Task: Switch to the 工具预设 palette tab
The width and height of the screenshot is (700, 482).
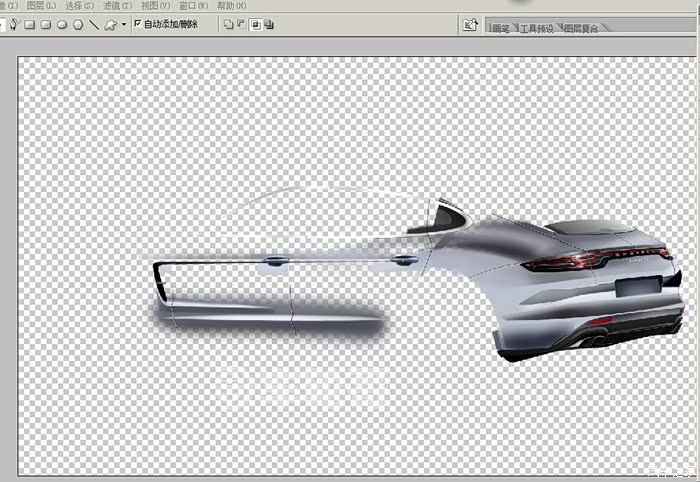Action: coord(537,29)
